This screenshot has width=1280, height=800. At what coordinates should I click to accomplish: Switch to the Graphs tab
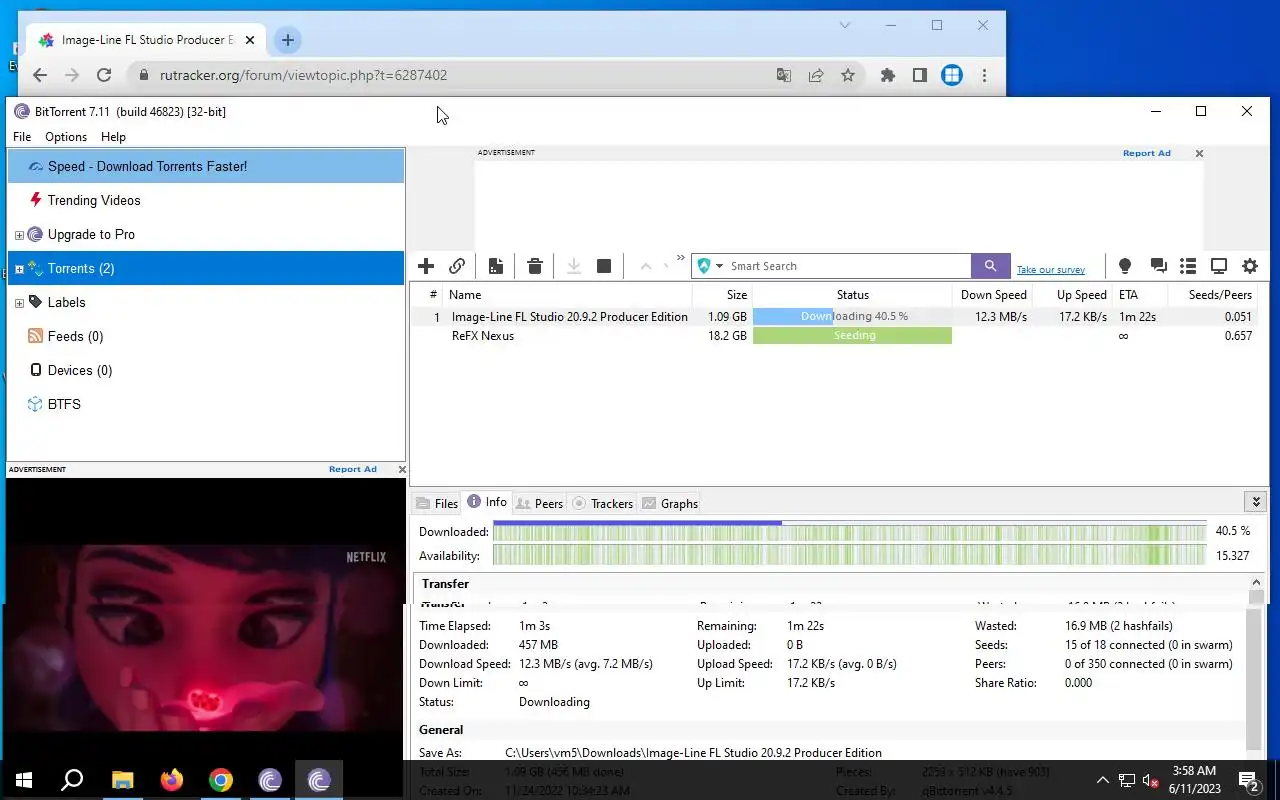coord(670,504)
